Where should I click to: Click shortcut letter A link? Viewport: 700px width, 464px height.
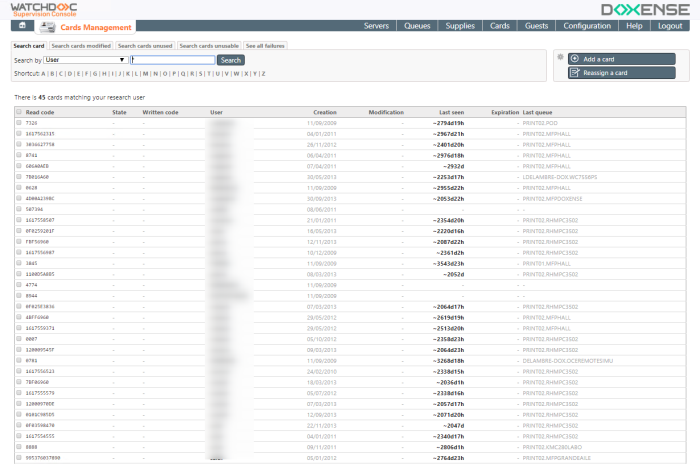[44, 73]
